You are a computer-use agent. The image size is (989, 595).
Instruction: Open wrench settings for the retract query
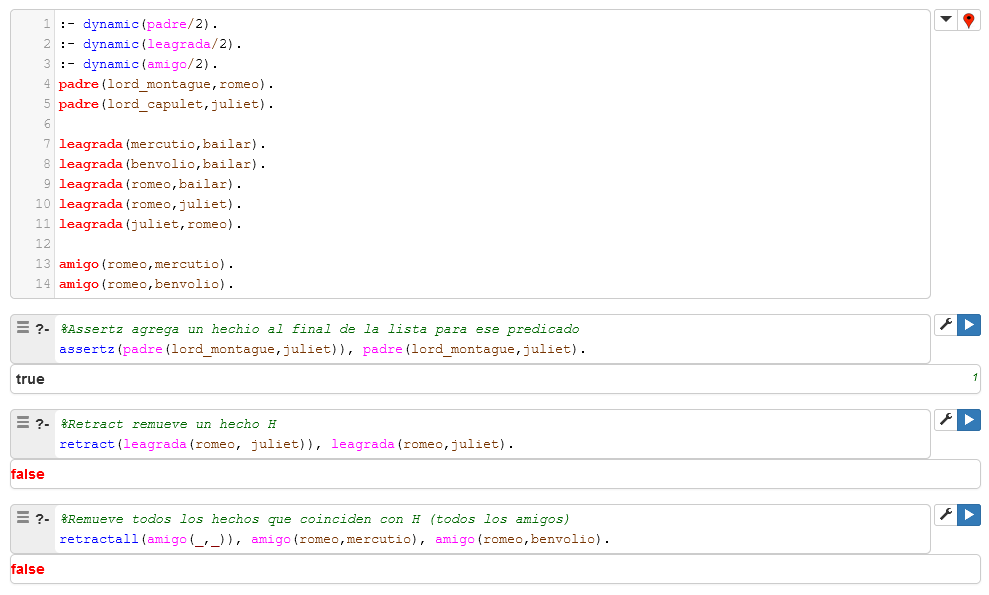pos(946,420)
